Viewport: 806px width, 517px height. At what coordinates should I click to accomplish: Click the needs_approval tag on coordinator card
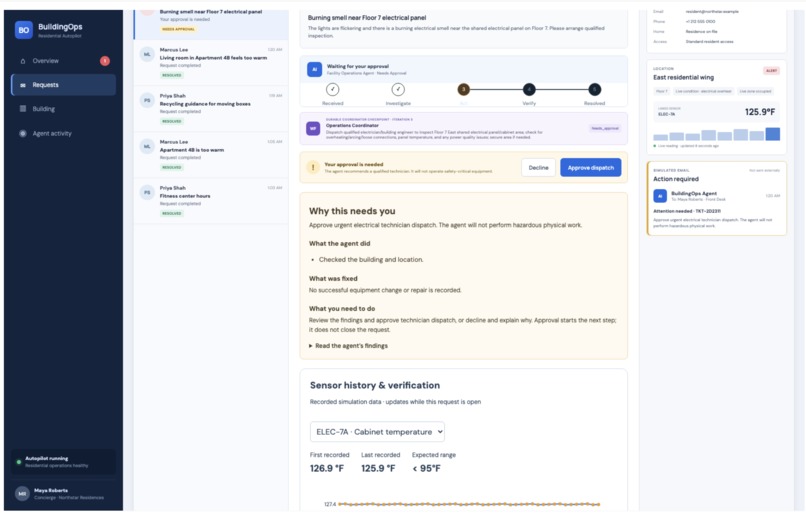[604, 128]
